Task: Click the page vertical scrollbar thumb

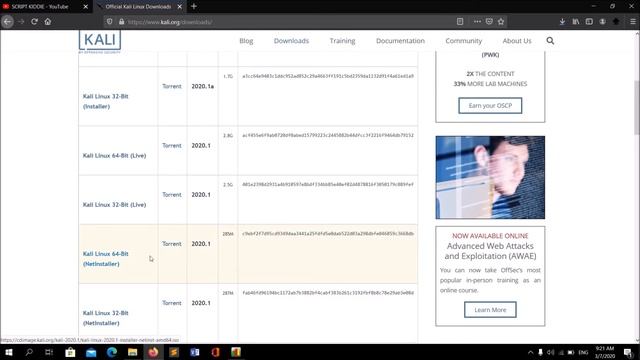Action: point(637,107)
